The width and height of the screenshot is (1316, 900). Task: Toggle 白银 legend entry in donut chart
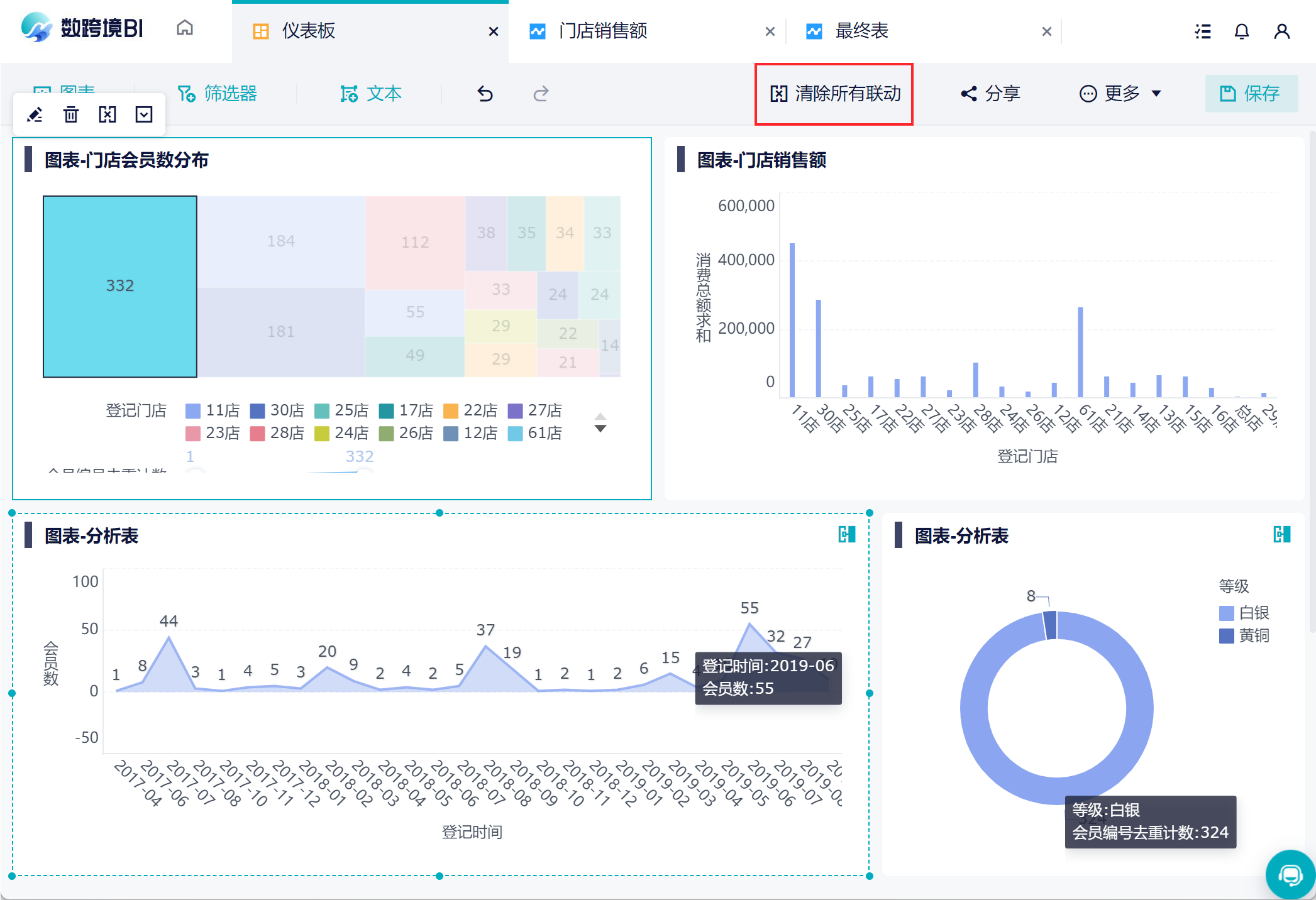[x=1244, y=613]
